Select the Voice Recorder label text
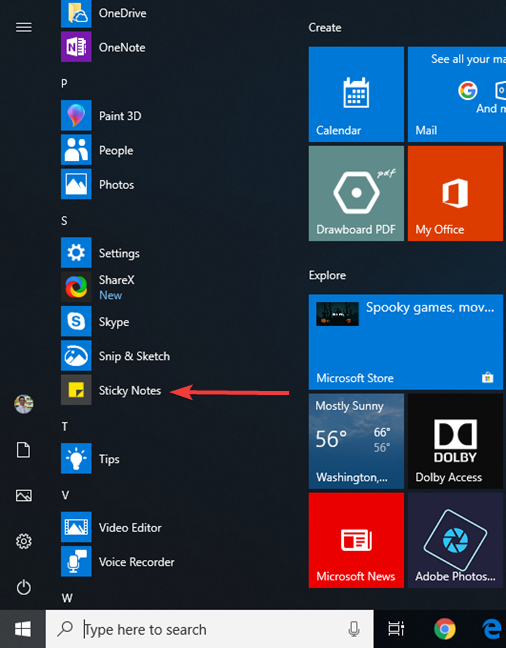 (137, 562)
